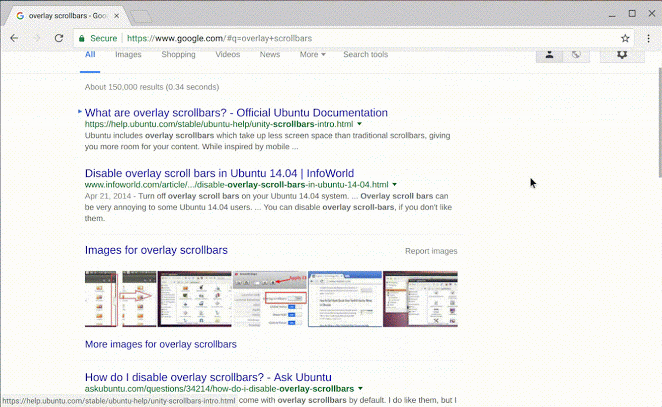Open 'What are overlay scrollbars?' Ubuntu result
The width and height of the screenshot is (662, 407).
236,113
